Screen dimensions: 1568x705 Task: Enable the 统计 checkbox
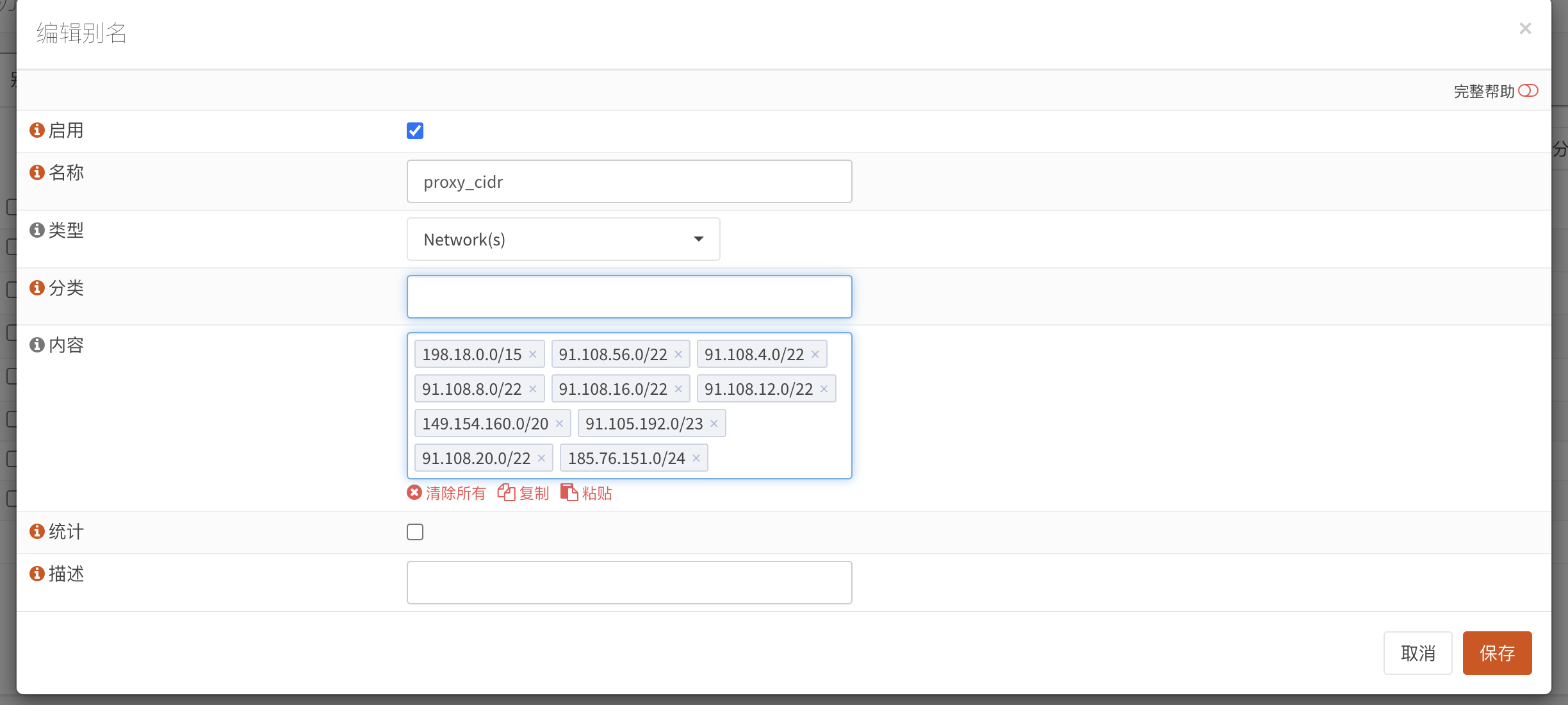click(415, 532)
